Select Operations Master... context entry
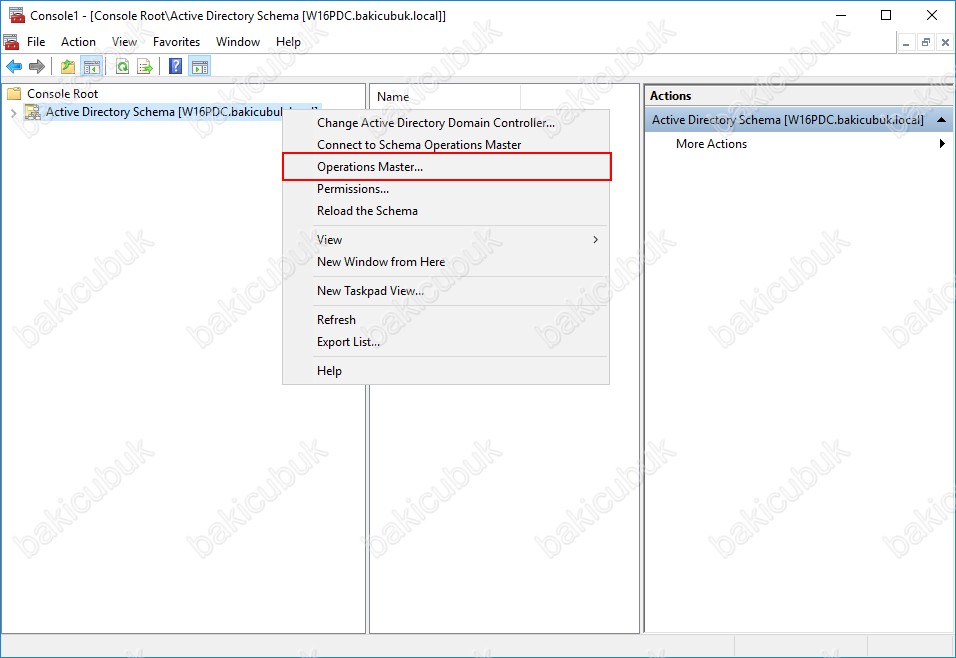 pyautogui.click(x=446, y=166)
